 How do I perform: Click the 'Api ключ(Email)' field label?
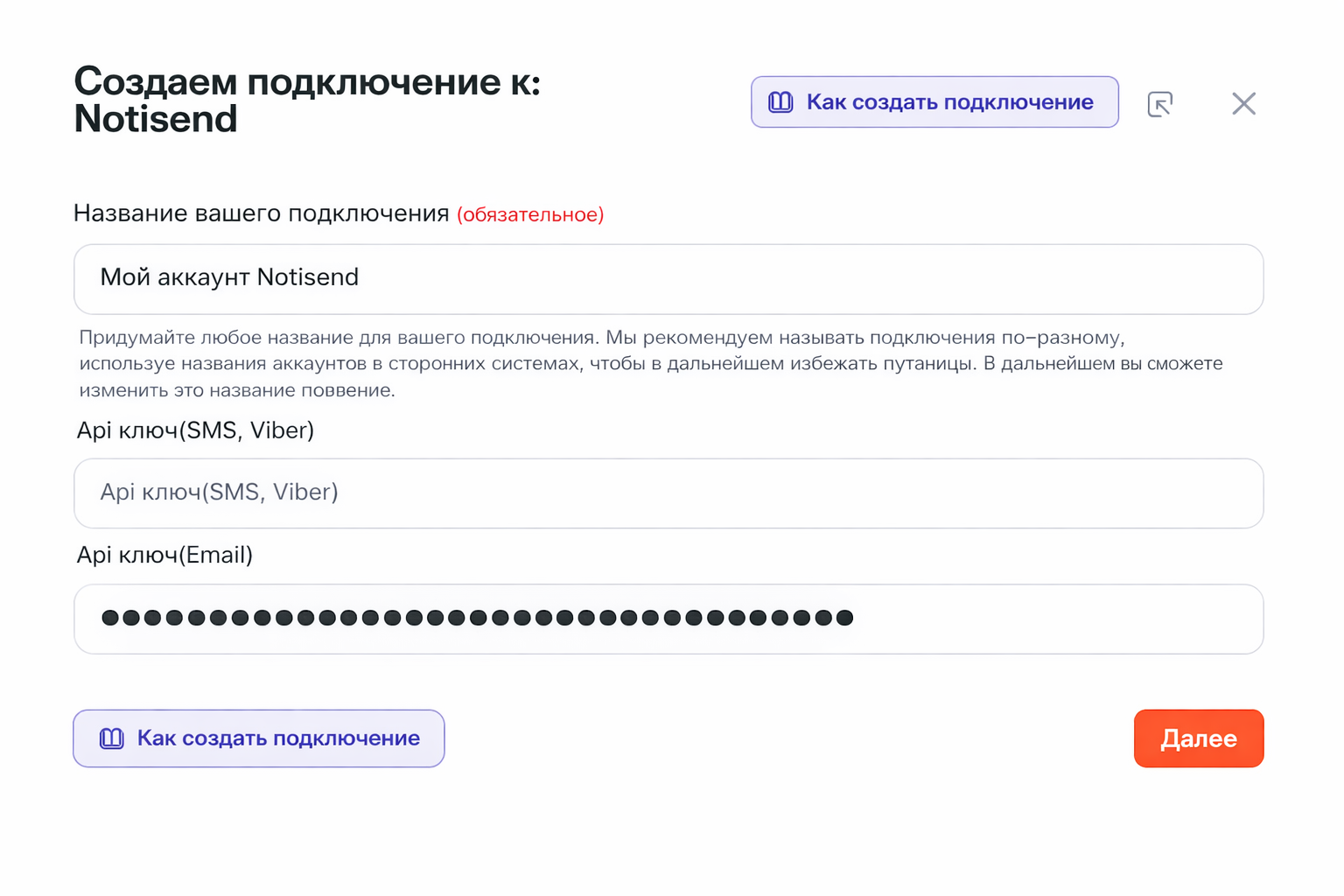click(164, 555)
